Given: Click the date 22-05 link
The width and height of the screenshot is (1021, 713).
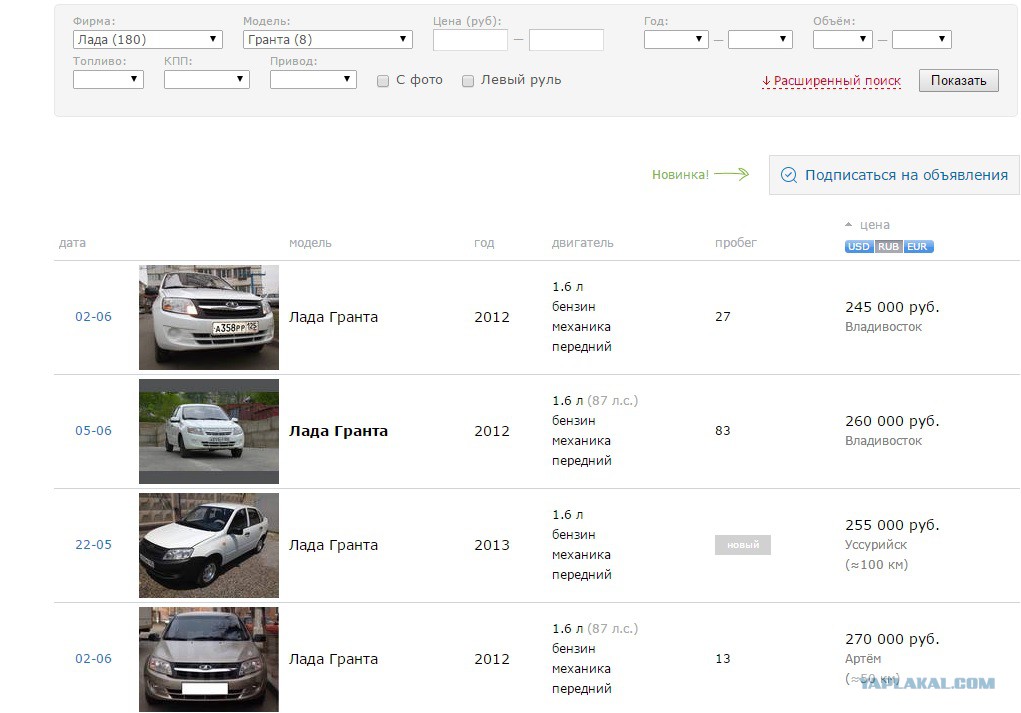Looking at the screenshot, I should pos(93,544).
